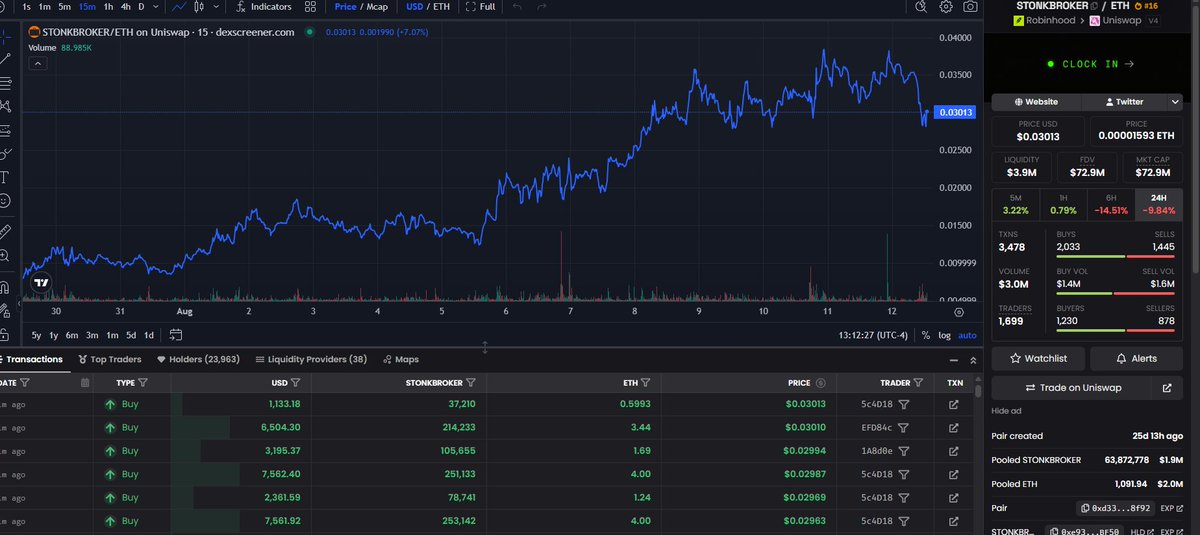Open the Maps tab
Viewport: 1200px width, 535px height.
(400, 359)
